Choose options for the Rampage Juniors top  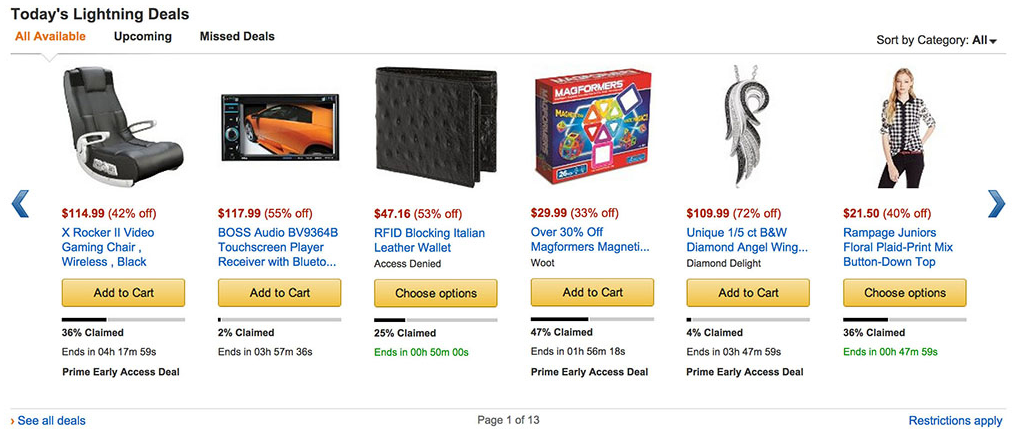(x=905, y=293)
